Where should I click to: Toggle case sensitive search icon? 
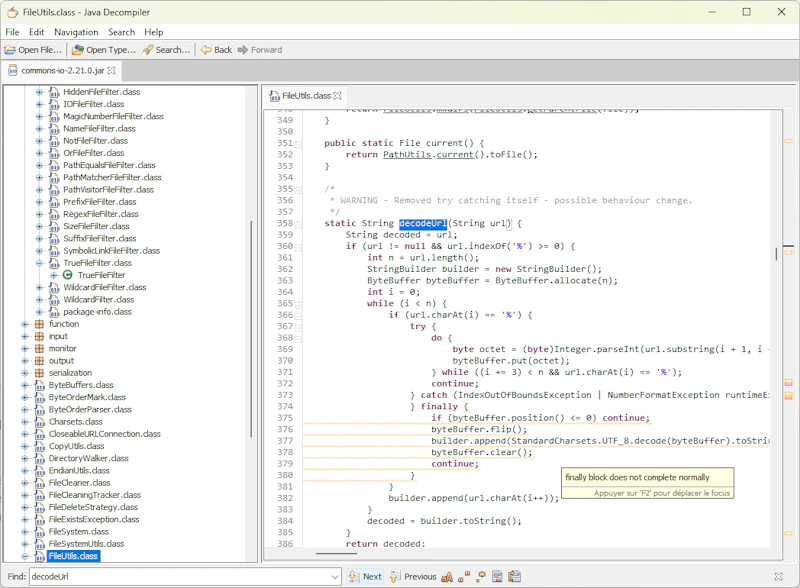tap(447, 577)
